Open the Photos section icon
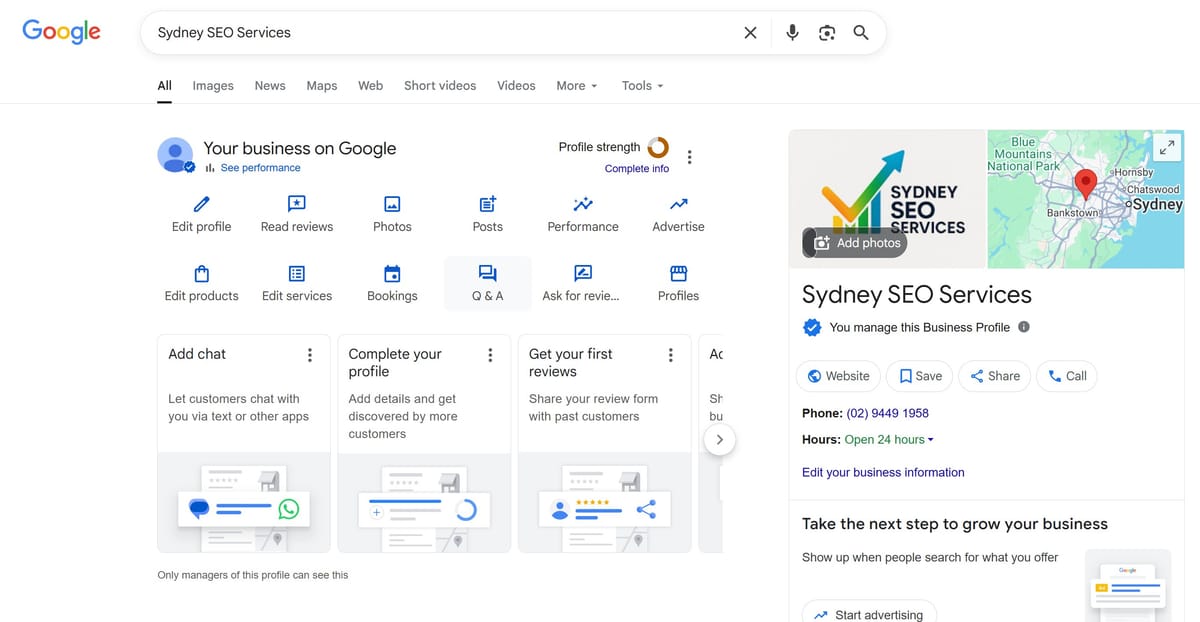Screen dimensions: 1200x622 pyautogui.click(x=391, y=204)
